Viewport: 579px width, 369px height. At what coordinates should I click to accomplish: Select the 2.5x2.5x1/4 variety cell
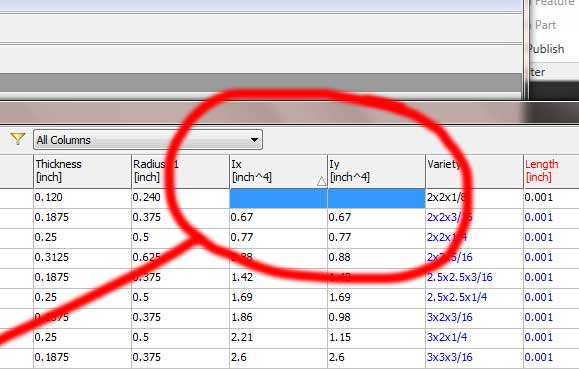[x=474, y=298]
